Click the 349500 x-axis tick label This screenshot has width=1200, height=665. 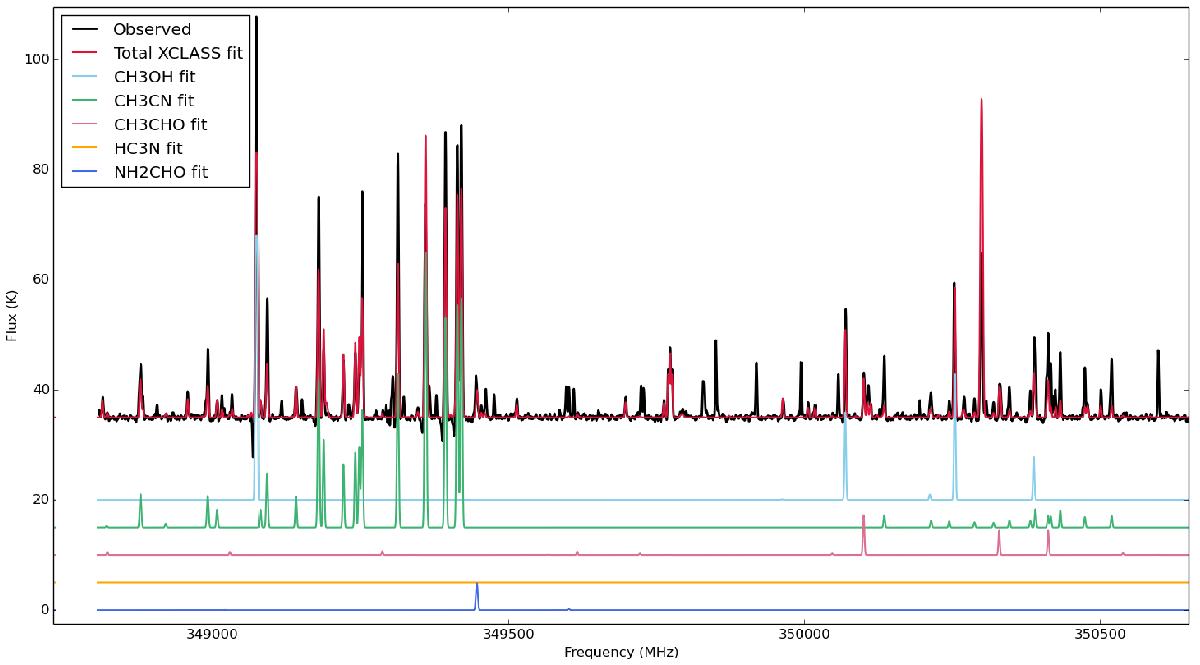tap(508, 635)
